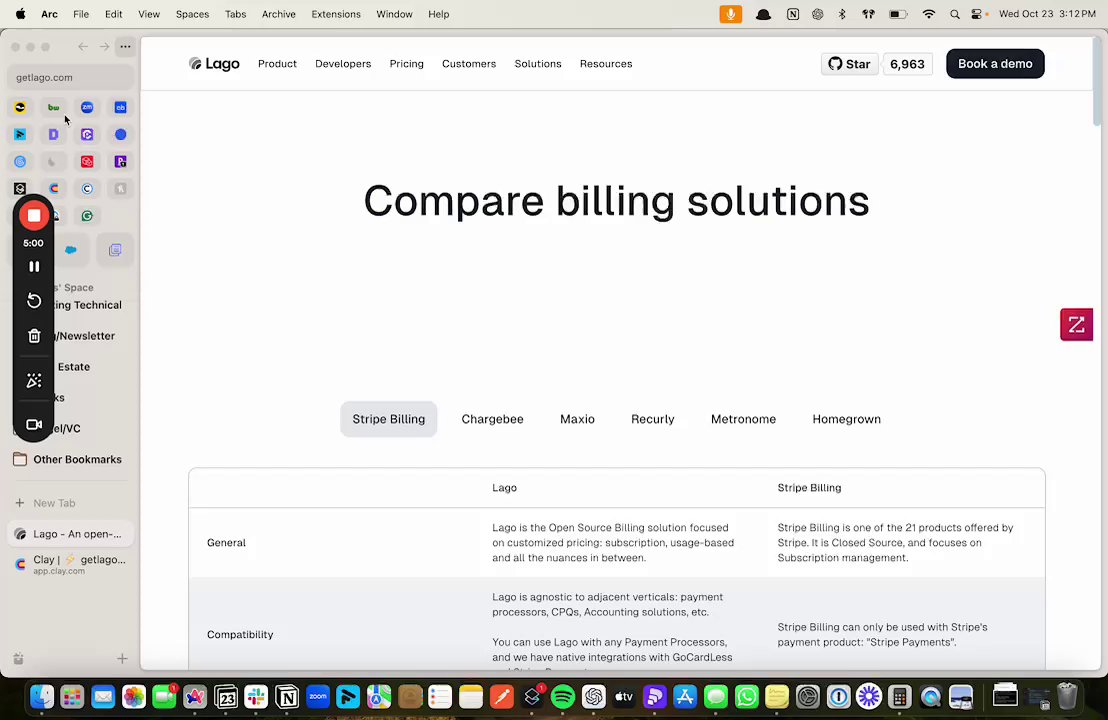Open the pinned 'cb' blue favorite
1108x720 pixels.
pyautogui.click(x=121, y=107)
